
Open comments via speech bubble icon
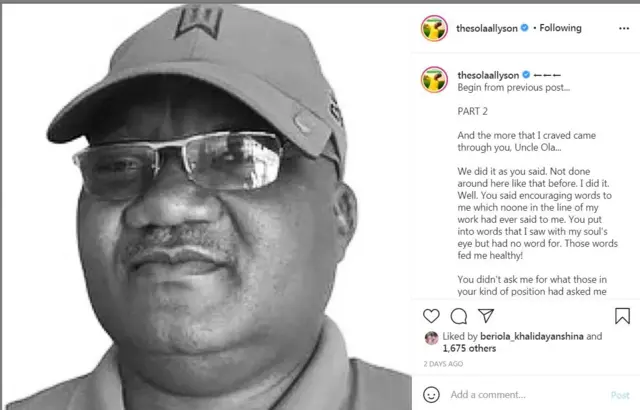click(459, 316)
